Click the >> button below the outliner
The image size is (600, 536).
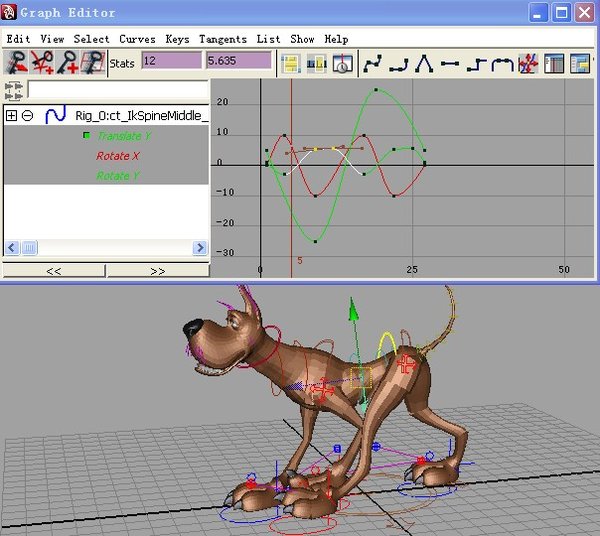point(158,271)
